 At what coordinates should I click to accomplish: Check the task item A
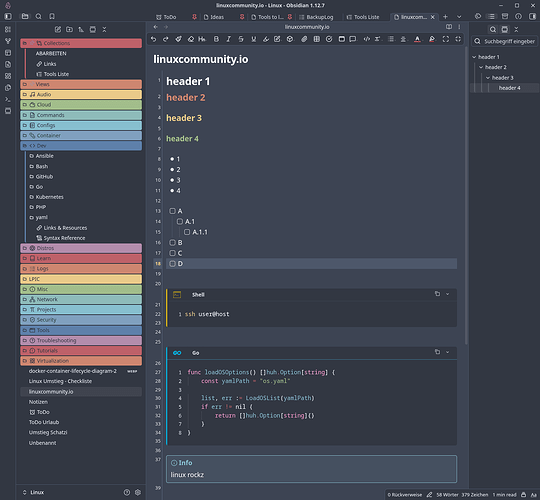point(173,211)
